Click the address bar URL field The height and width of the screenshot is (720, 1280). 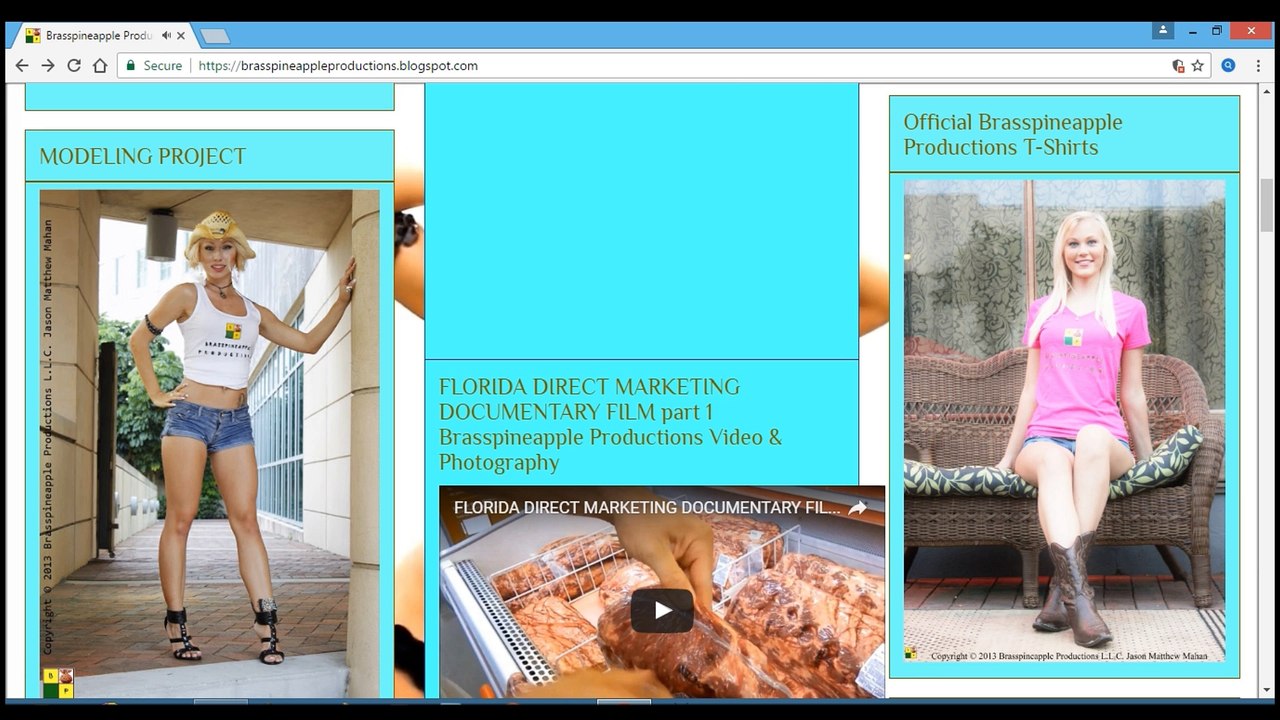click(x=665, y=65)
